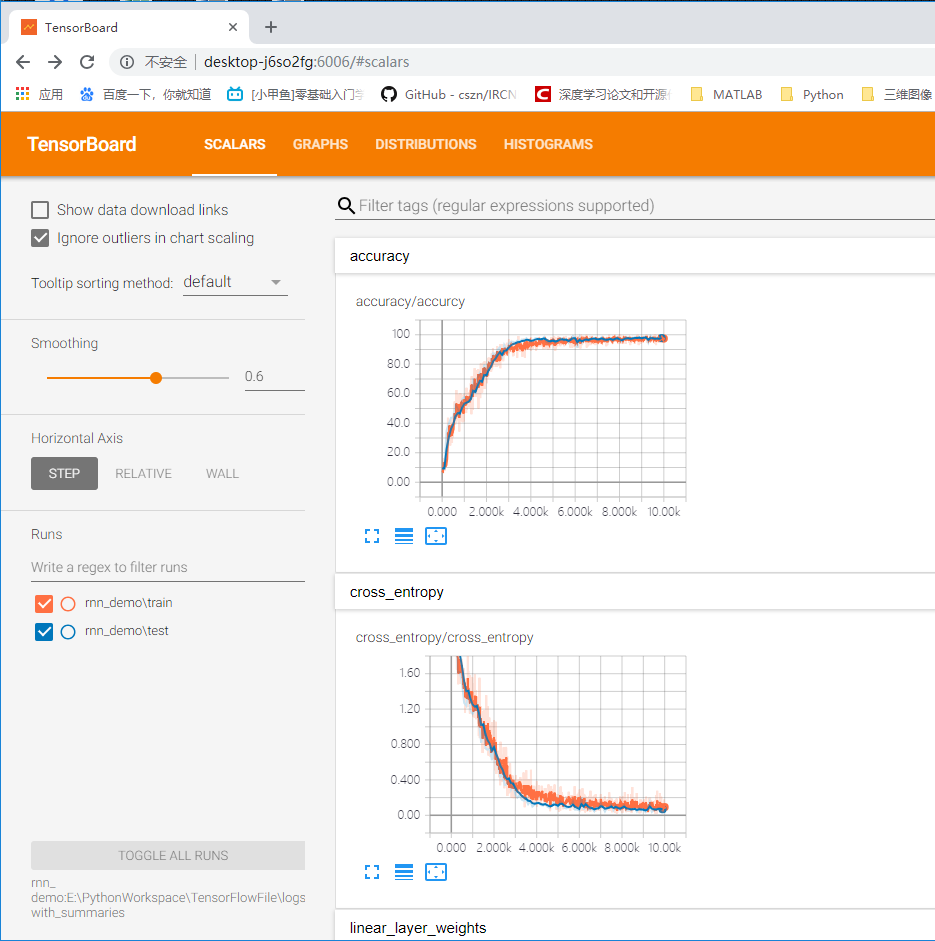
Task: Go back in browser history
Action: click(x=23, y=62)
